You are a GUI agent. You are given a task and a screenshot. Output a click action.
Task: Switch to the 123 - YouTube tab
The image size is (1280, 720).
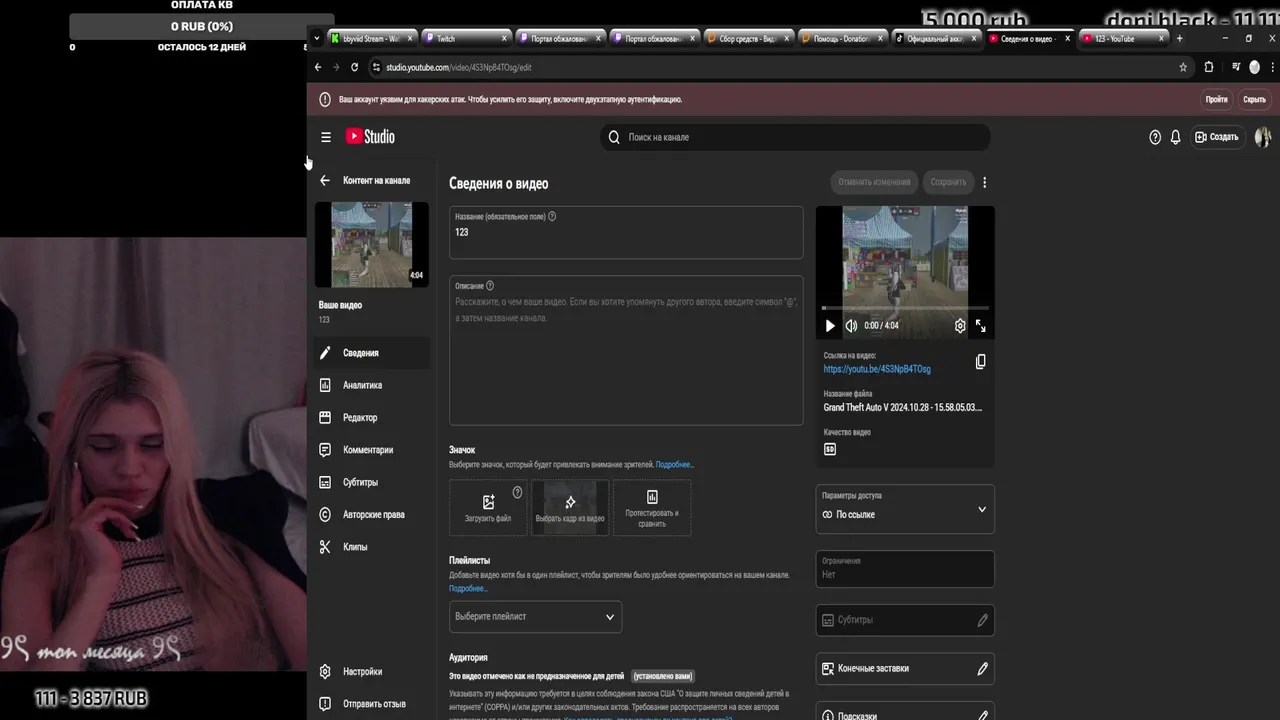[x=1123, y=38]
